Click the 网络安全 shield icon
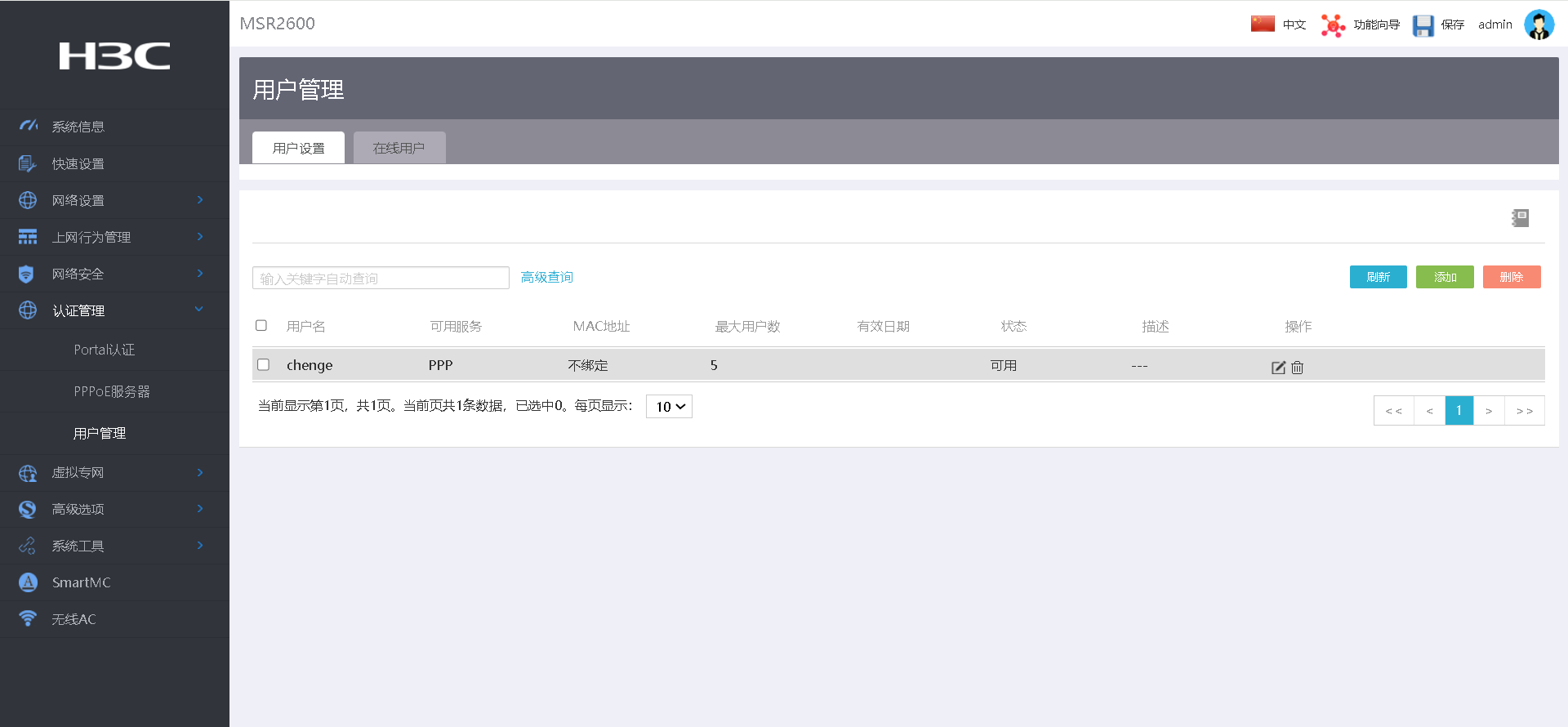Screen dimensions: 1568x727 (26, 274)
